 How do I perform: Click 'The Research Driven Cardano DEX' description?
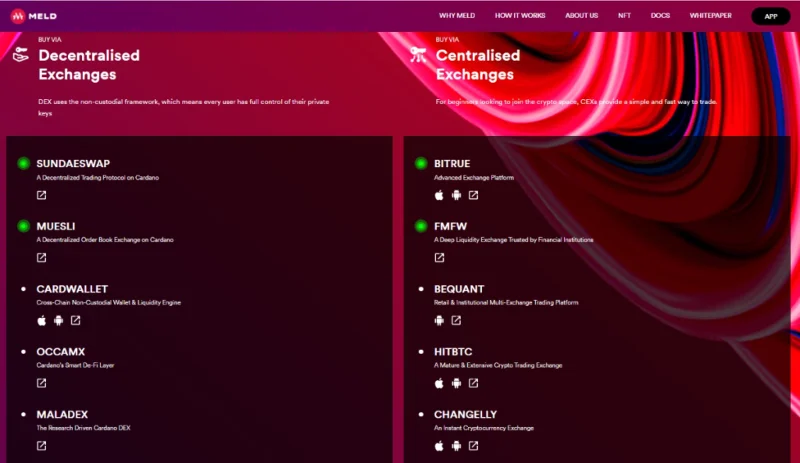[x=83, y=428]
